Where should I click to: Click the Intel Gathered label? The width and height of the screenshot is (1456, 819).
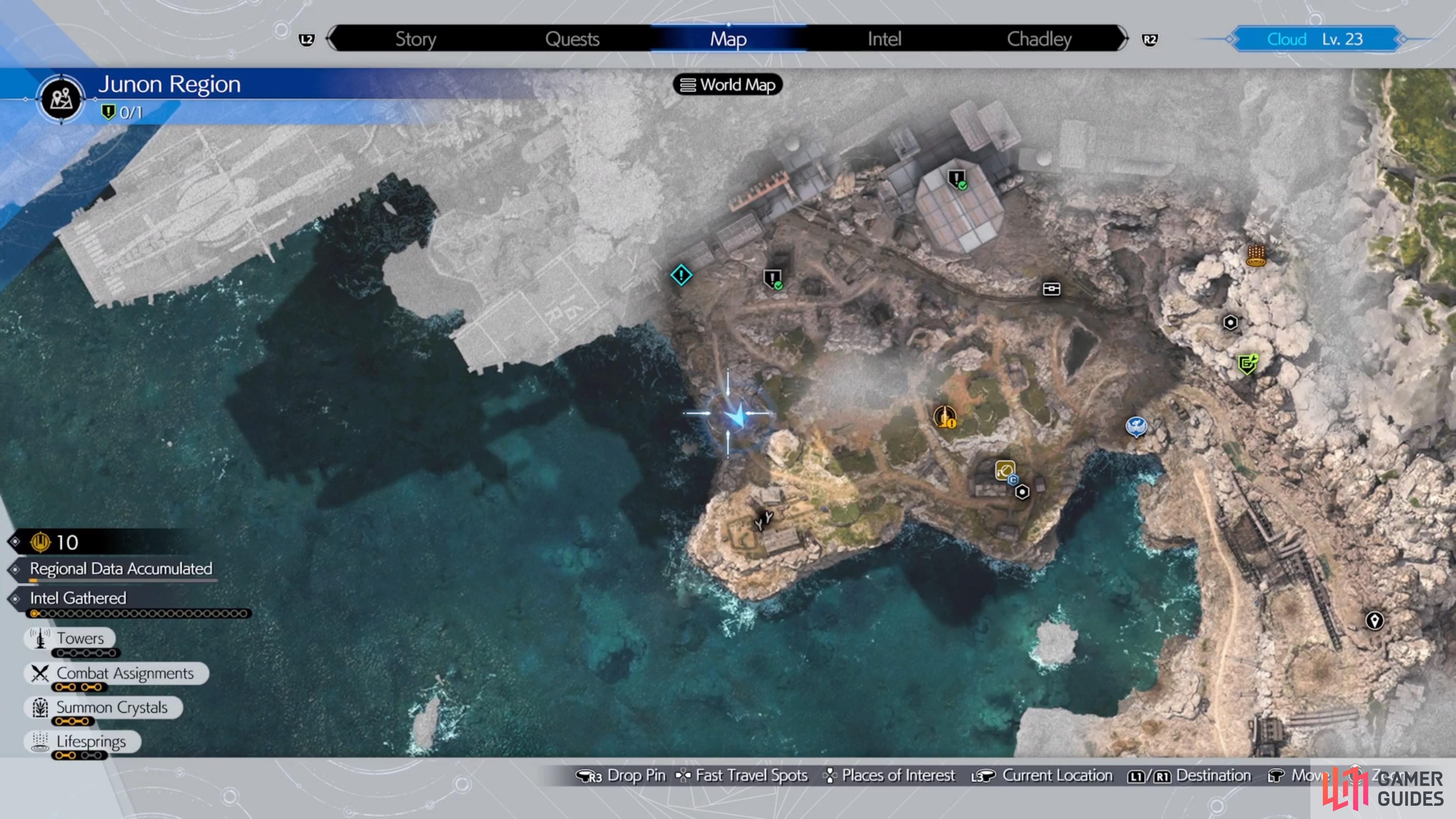point(78,598)
